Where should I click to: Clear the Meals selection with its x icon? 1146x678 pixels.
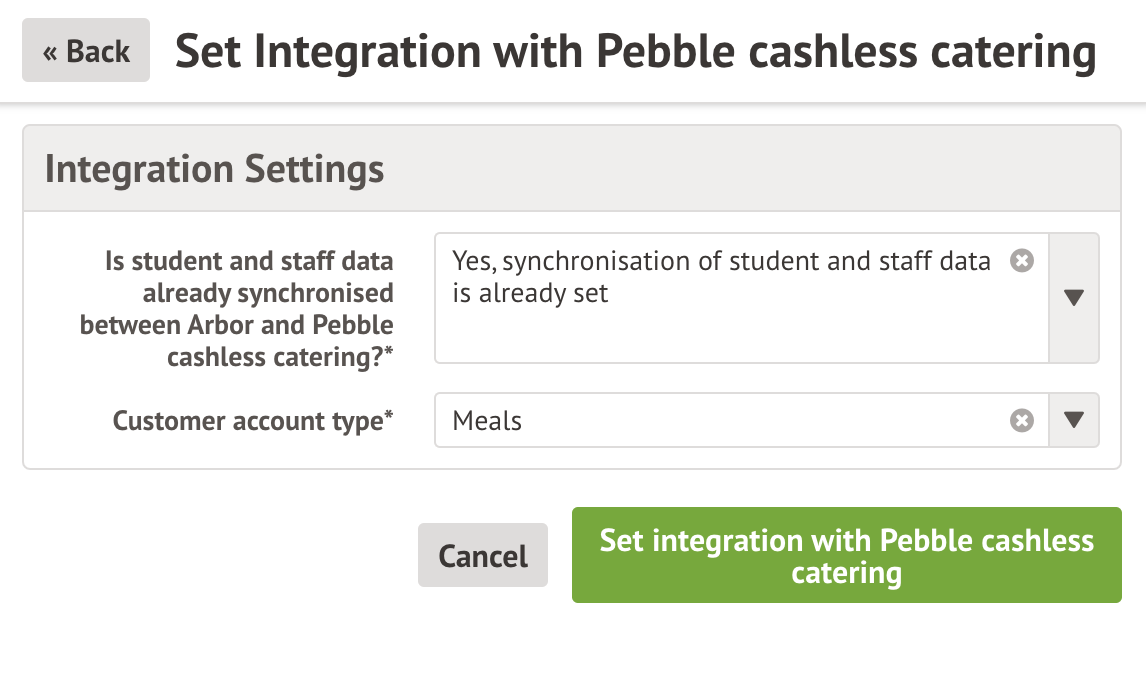pos(1021,421)
